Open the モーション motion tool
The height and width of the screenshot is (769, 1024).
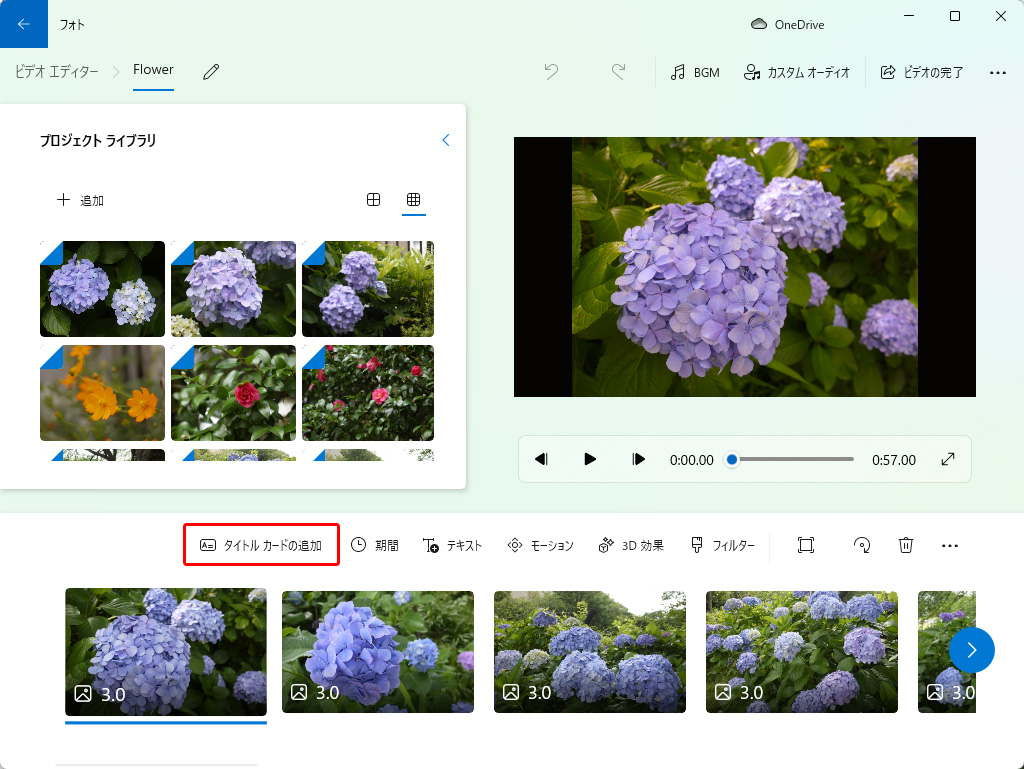click(x=541, y=545)
